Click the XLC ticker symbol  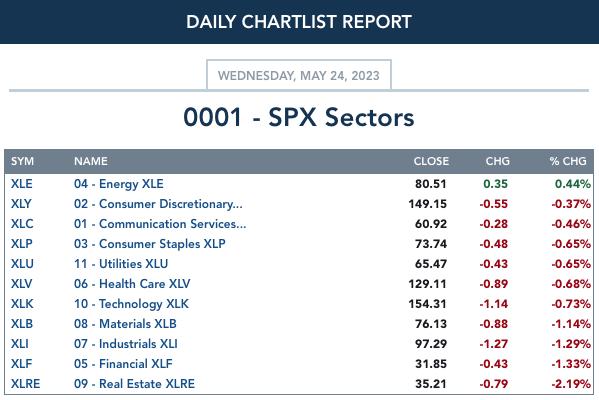click(x=22, y=223)
